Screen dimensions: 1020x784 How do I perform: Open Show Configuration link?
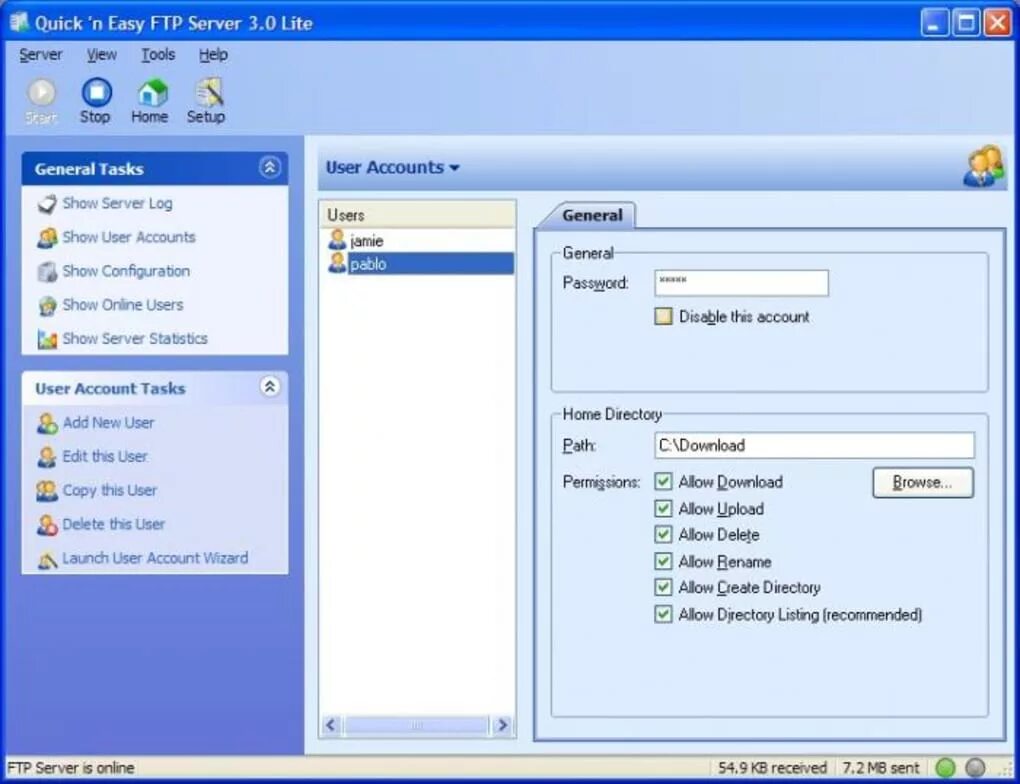tap(126, 271)
